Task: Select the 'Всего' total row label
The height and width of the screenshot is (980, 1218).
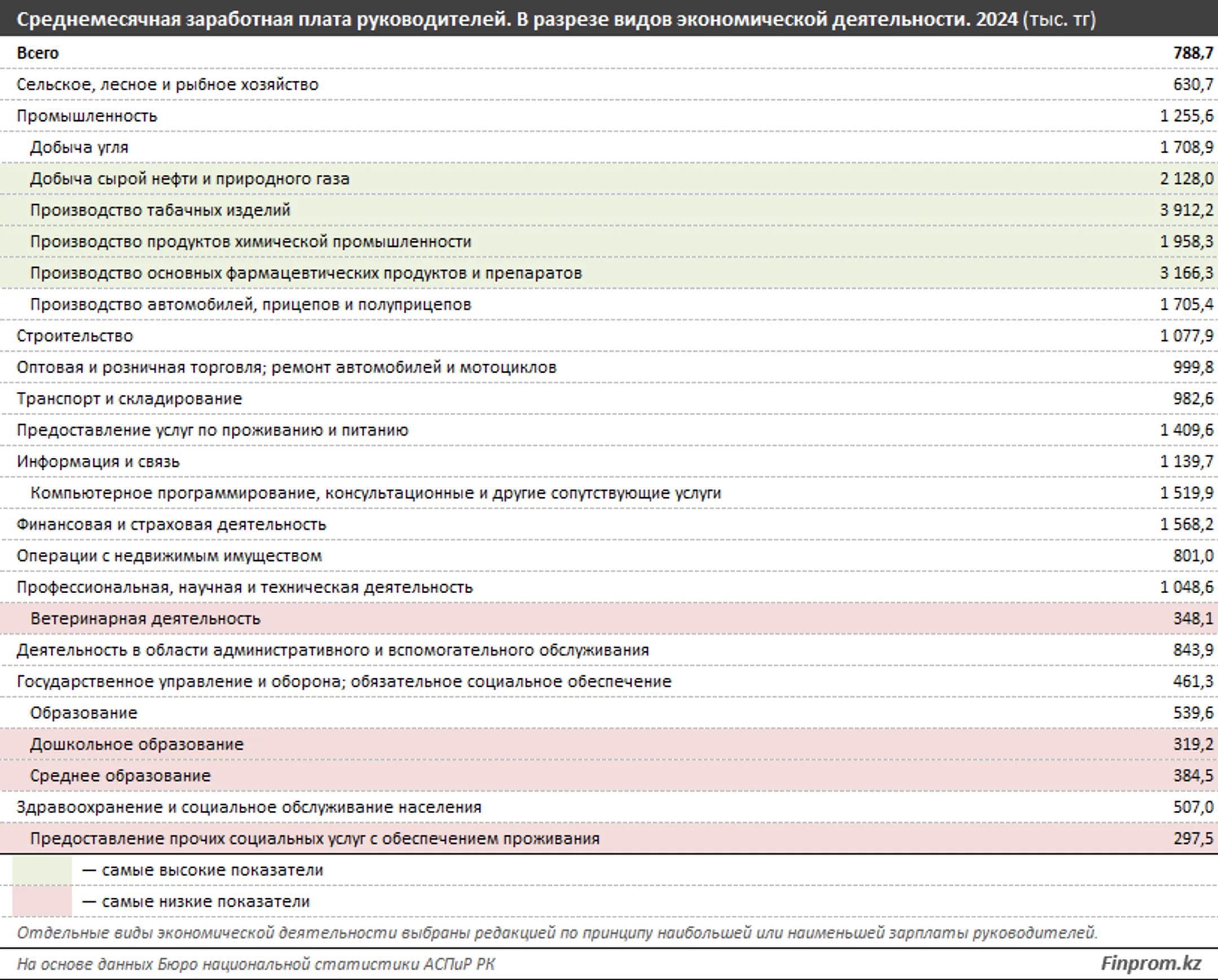Action: [38, 53]
